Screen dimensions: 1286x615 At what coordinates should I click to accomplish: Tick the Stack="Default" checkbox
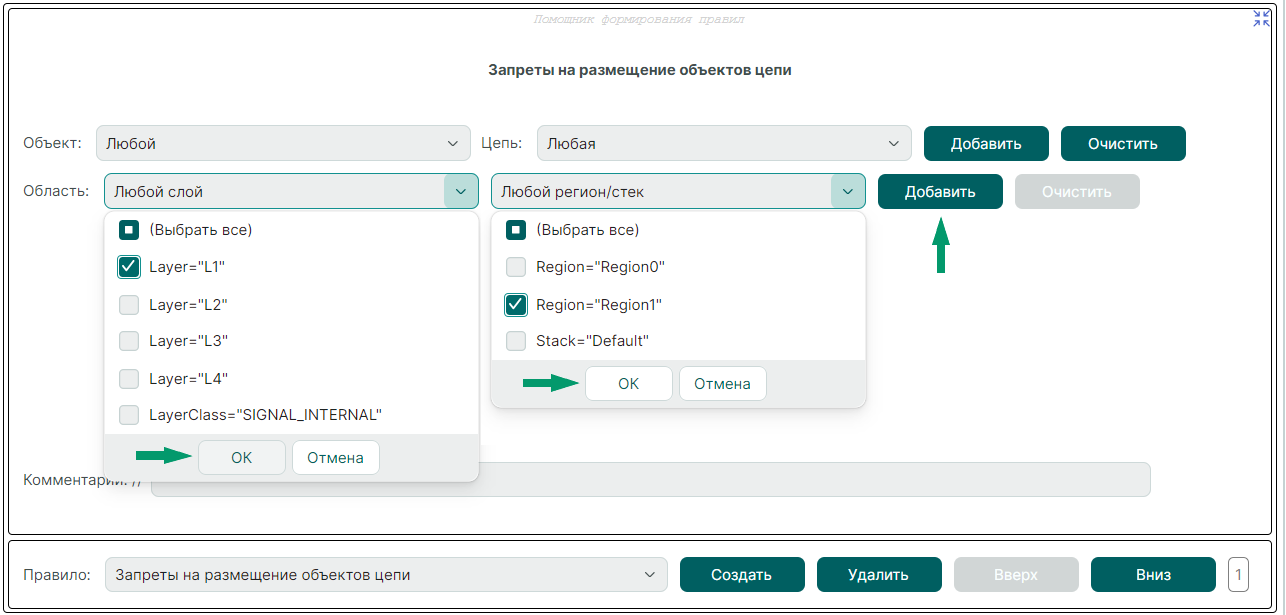point(516,341)
